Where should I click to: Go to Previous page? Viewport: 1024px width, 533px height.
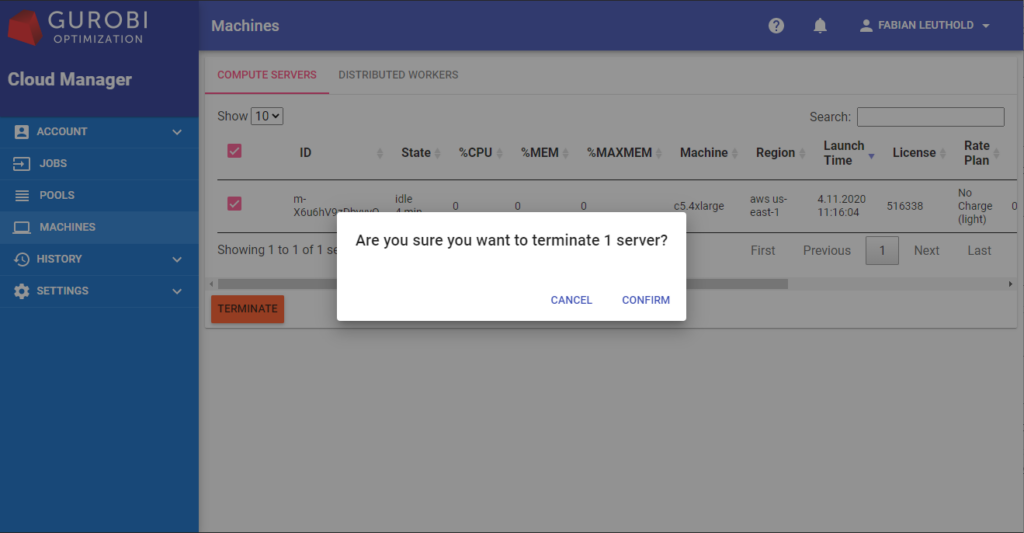[827, 251]
